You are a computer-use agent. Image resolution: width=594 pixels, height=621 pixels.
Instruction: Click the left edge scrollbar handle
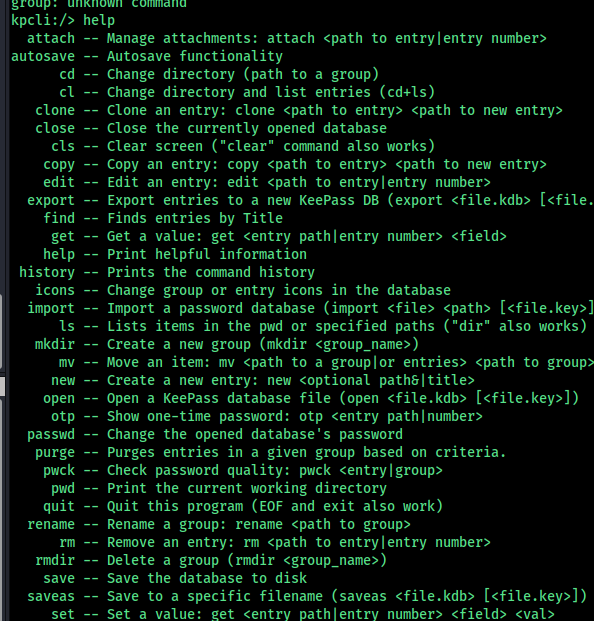point(2,386)
